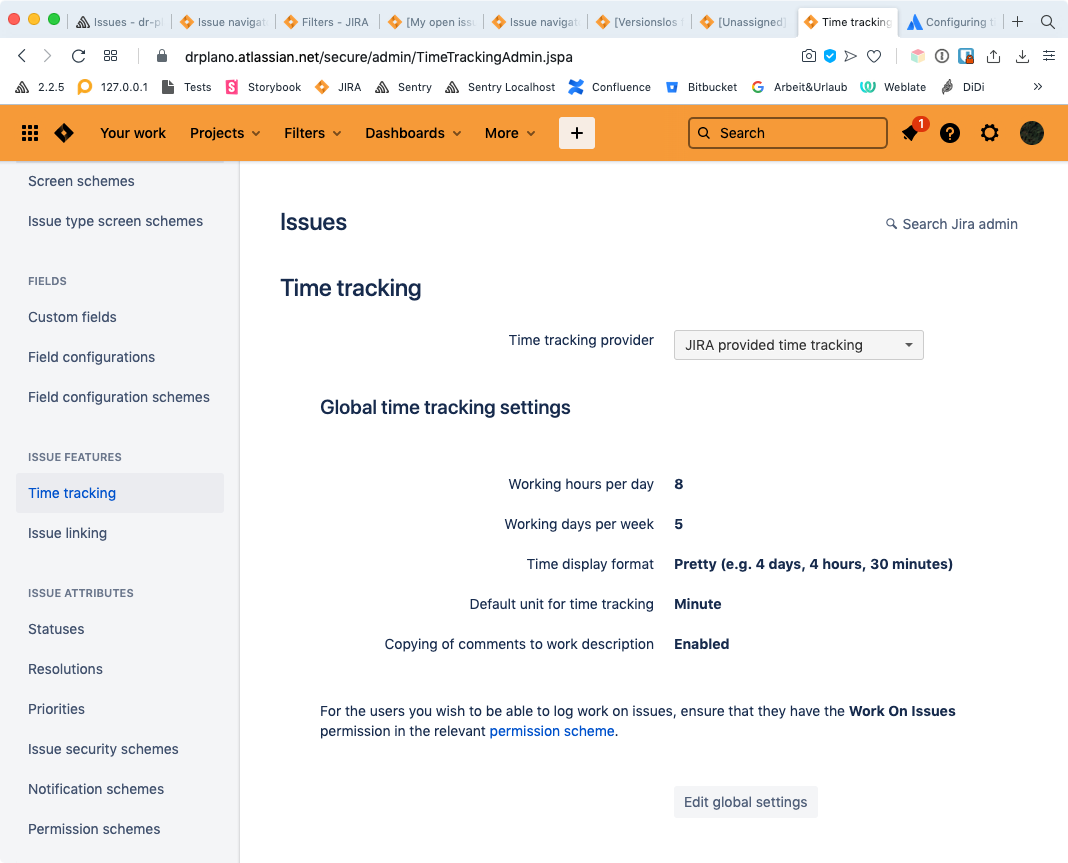
Task: Open Resolutions in the sidebar
Action: [x=65, y=670]
